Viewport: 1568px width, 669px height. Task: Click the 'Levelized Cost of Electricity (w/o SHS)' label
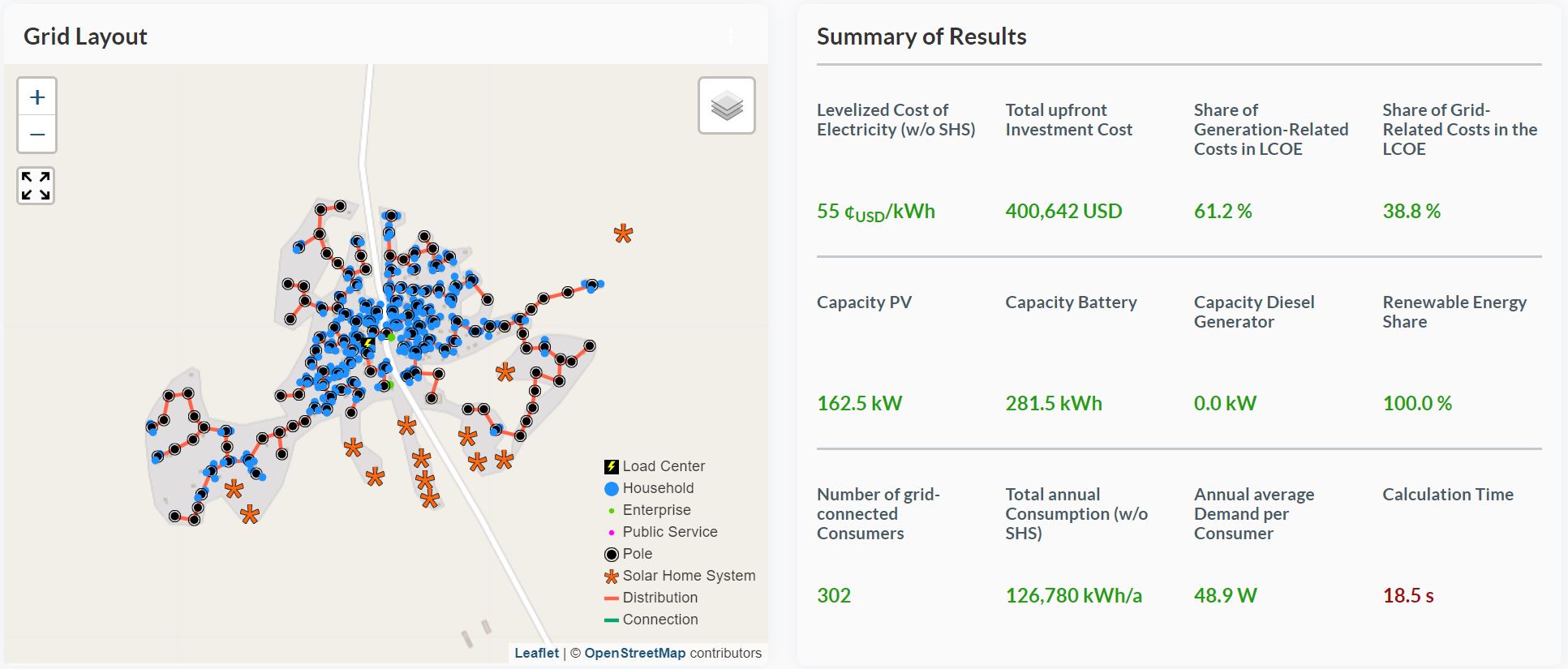coord(896,120)
